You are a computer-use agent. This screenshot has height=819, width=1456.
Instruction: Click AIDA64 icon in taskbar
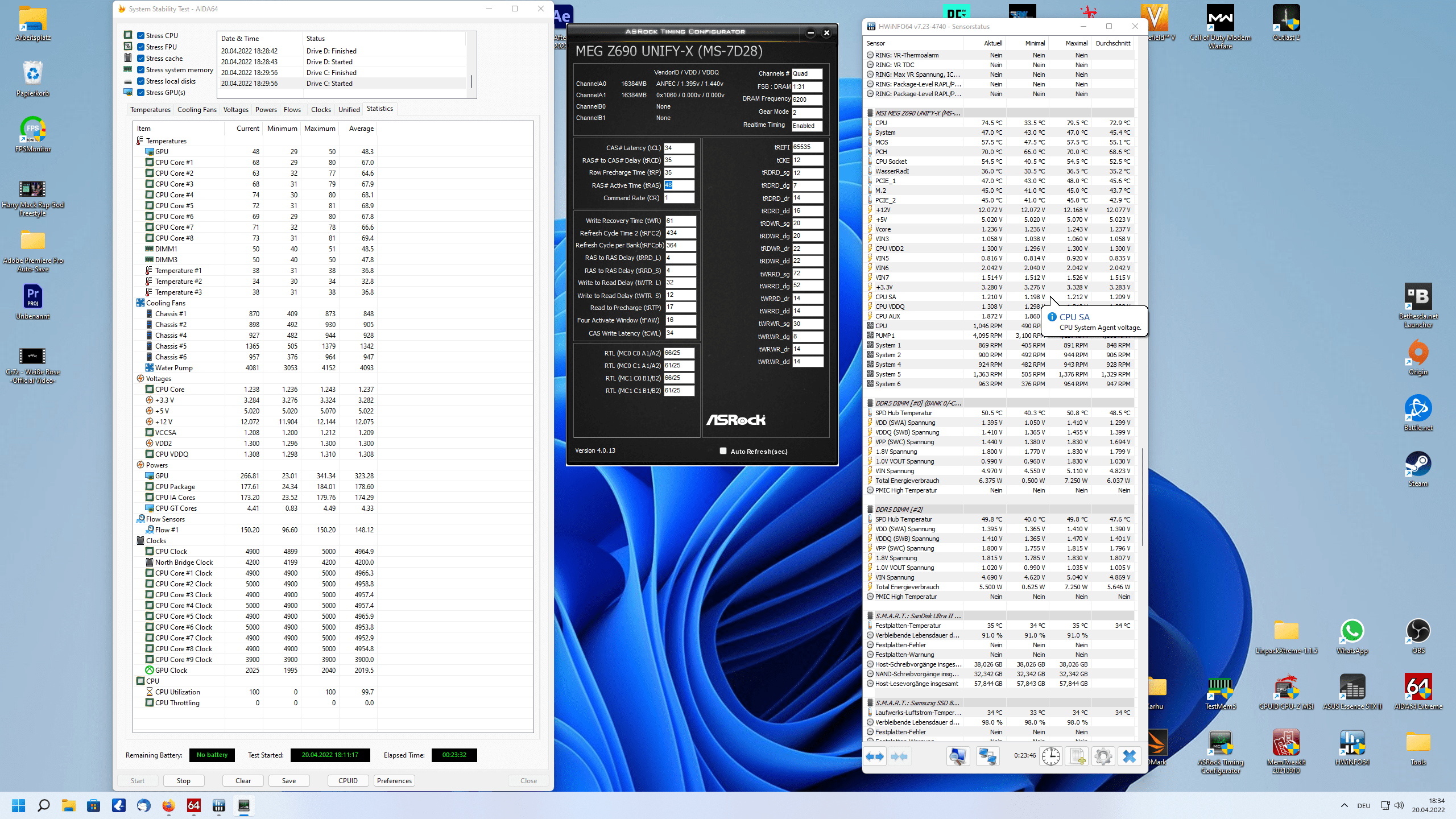click(193, 805)
